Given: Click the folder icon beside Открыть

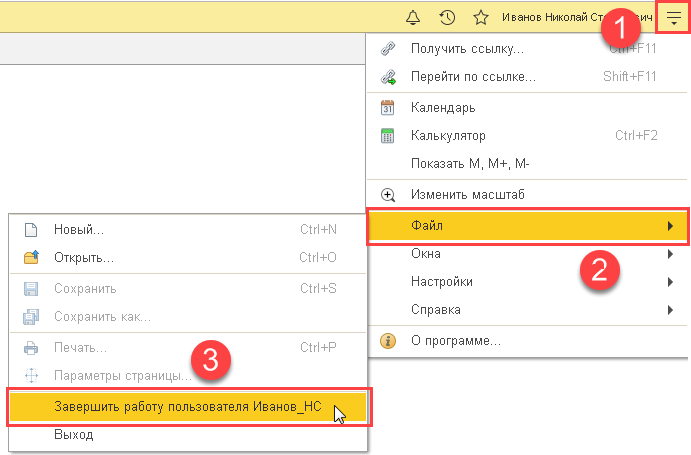Looking at the screenshot, I should 31,257.
